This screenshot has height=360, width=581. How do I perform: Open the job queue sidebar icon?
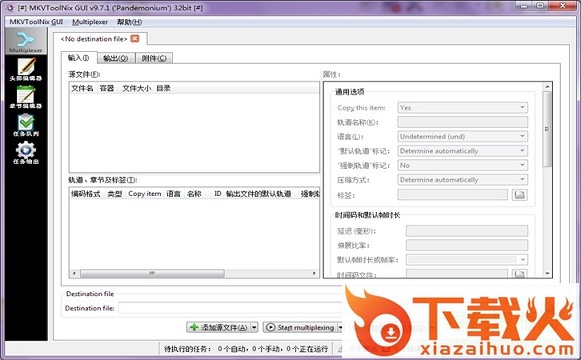tap(26, 125)
